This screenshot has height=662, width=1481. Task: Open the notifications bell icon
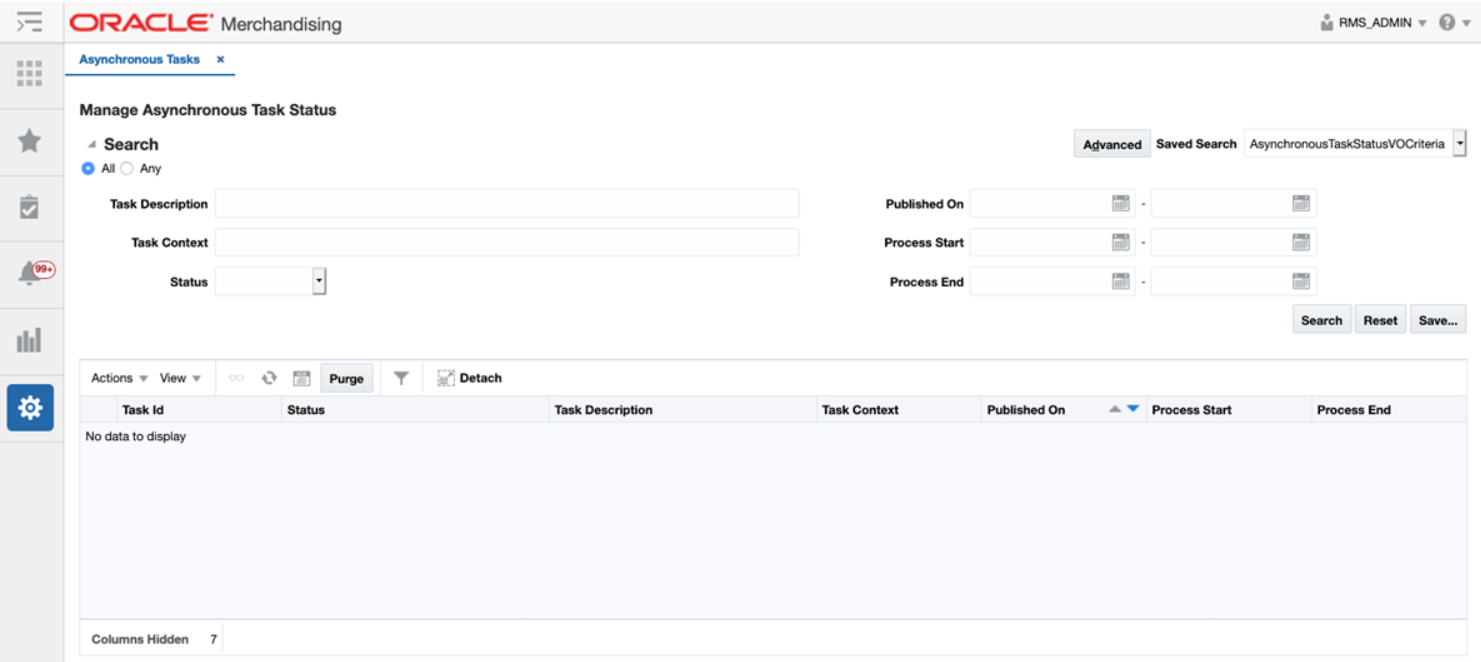pos(30,272)
